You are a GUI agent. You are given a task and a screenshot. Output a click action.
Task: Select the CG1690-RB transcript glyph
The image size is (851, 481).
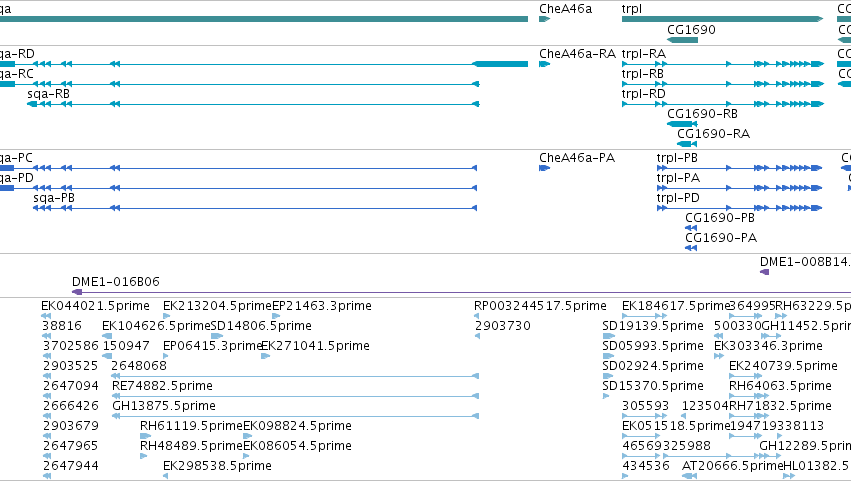(x=682, y=124)
